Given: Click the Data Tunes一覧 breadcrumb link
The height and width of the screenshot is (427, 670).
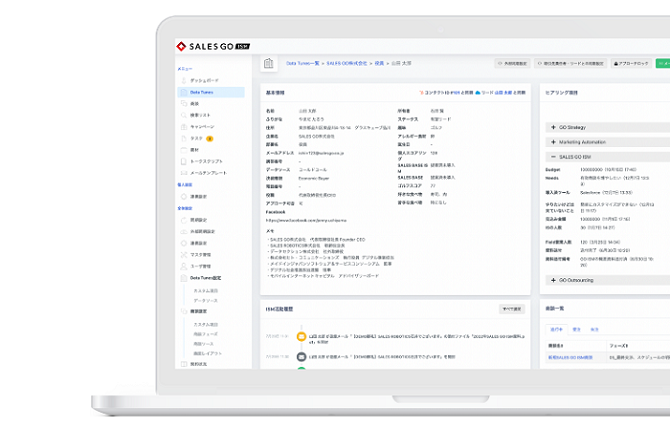Looking at the screenshot, I should coord(303,63).
